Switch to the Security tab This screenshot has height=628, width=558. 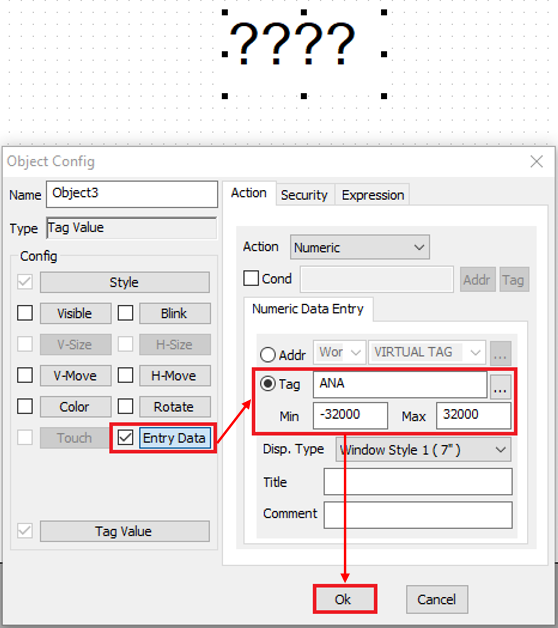tap(304, 195)
